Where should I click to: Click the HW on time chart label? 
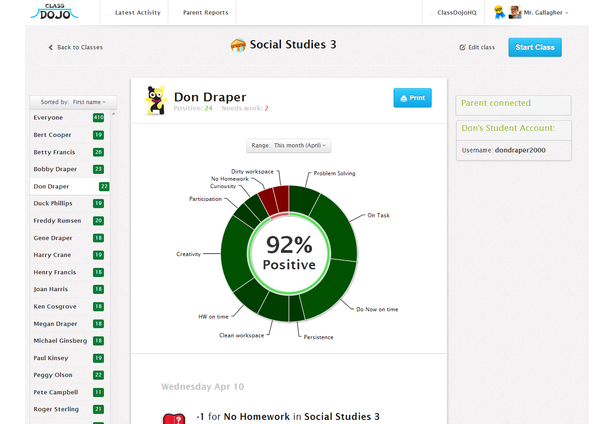[213, 317]
